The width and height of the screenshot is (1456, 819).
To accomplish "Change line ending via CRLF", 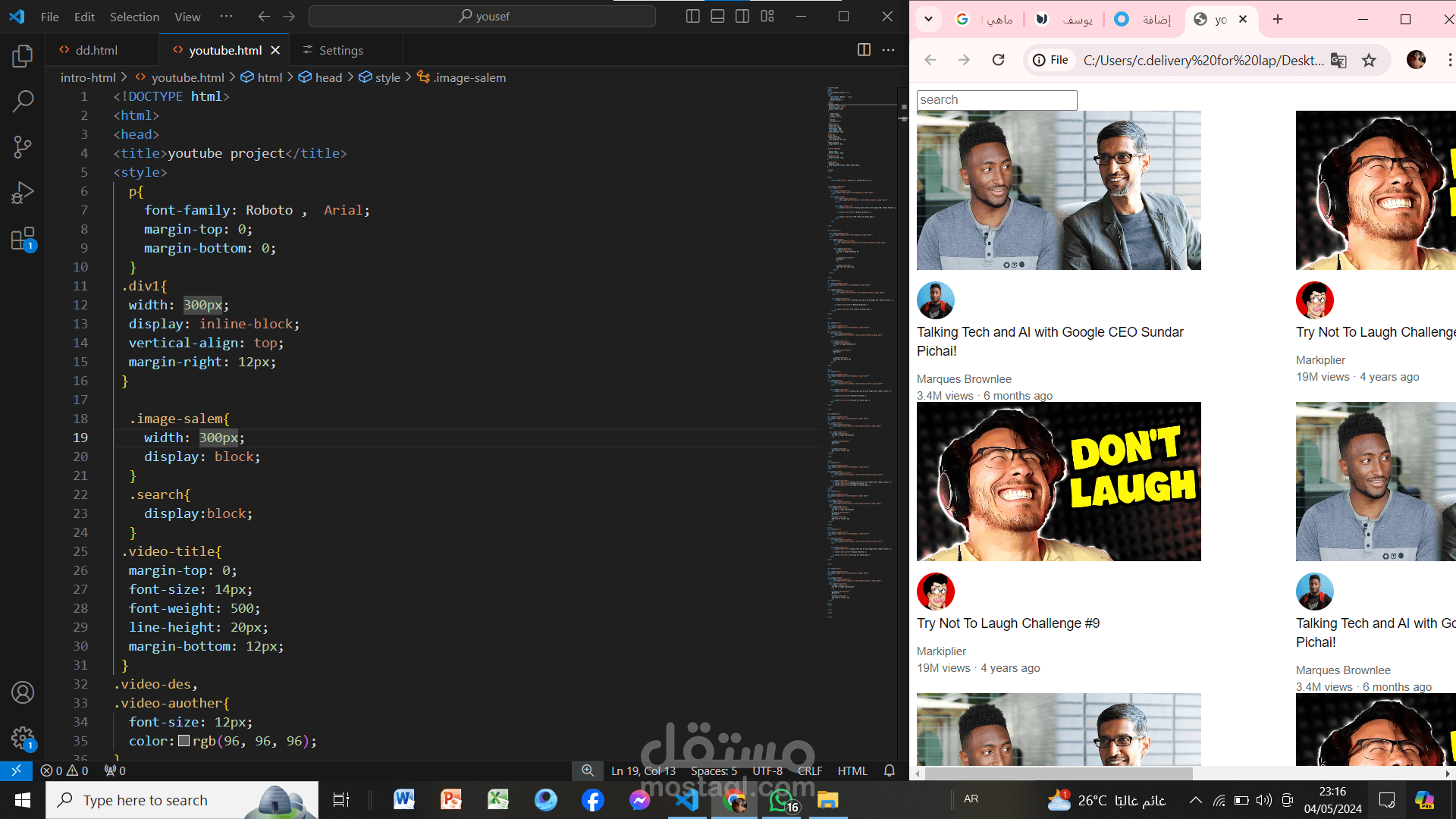I will pyautogui.click(x=810, y=770).
